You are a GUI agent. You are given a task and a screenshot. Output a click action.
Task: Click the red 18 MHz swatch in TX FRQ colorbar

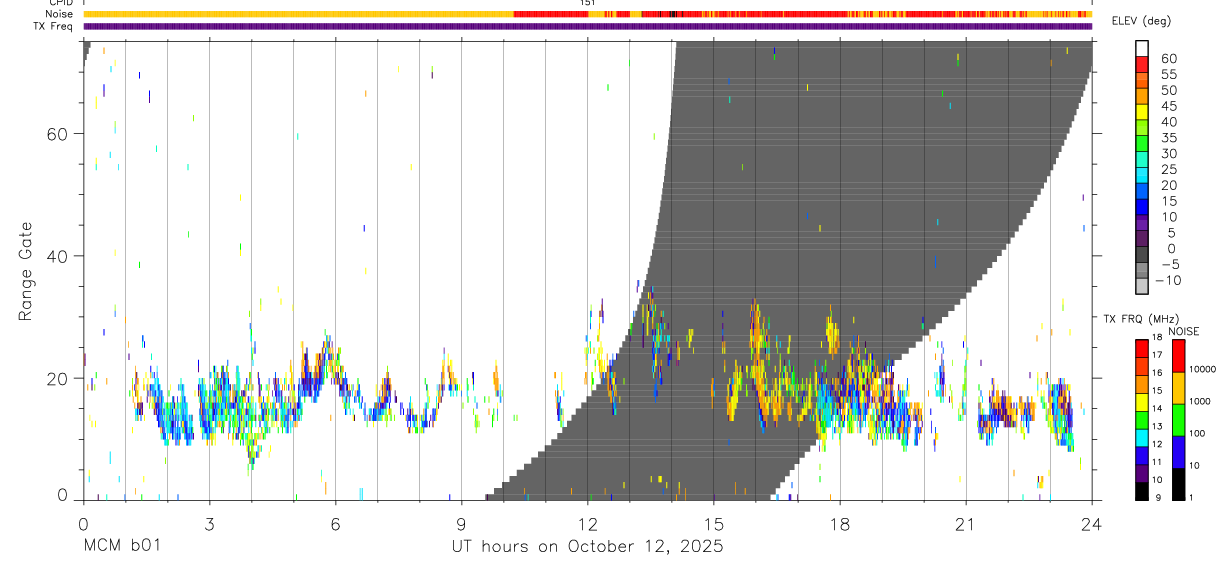(1141, 348)
